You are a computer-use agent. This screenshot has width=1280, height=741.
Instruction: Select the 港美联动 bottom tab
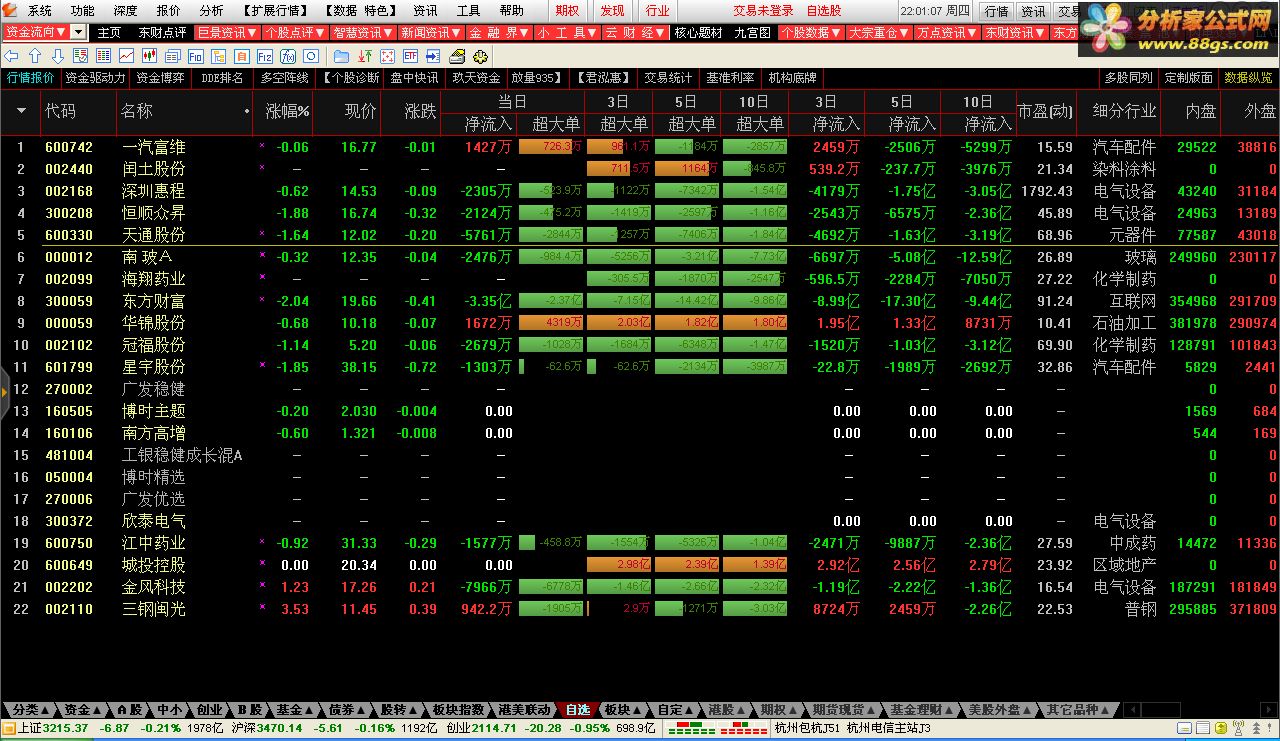524,710
